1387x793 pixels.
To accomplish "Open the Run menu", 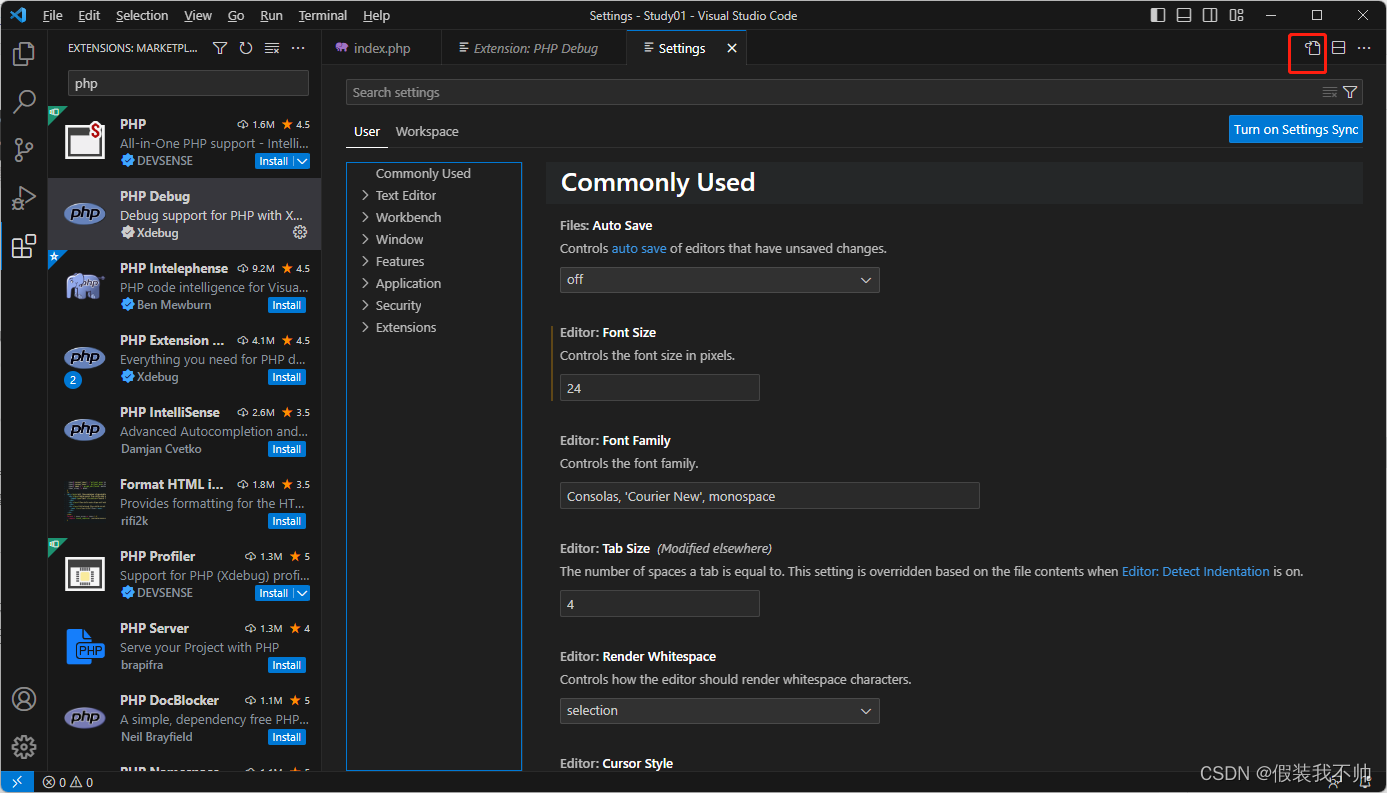I will [271, 15].
